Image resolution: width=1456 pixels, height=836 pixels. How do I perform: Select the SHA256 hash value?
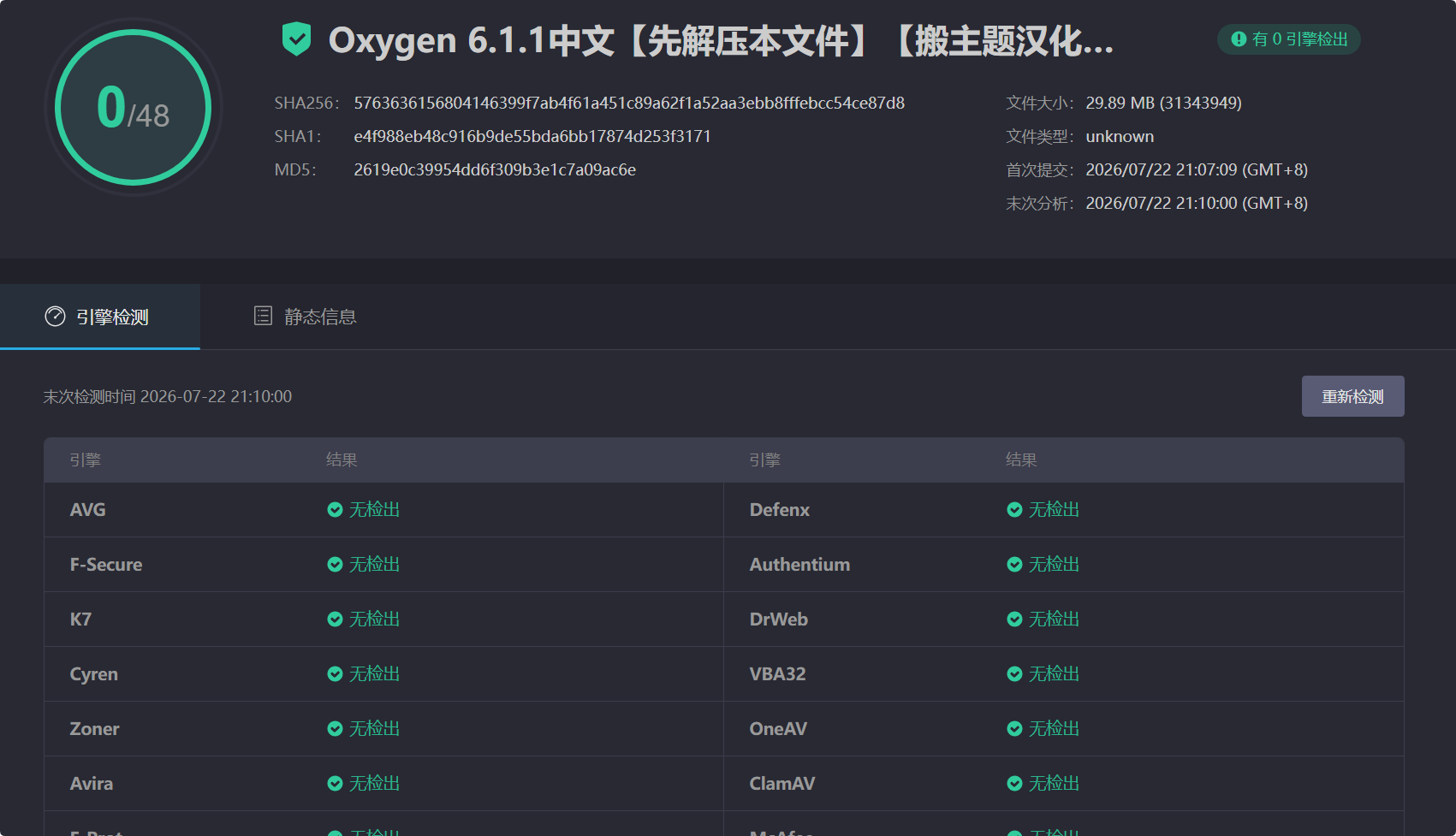tap(629, 103)
